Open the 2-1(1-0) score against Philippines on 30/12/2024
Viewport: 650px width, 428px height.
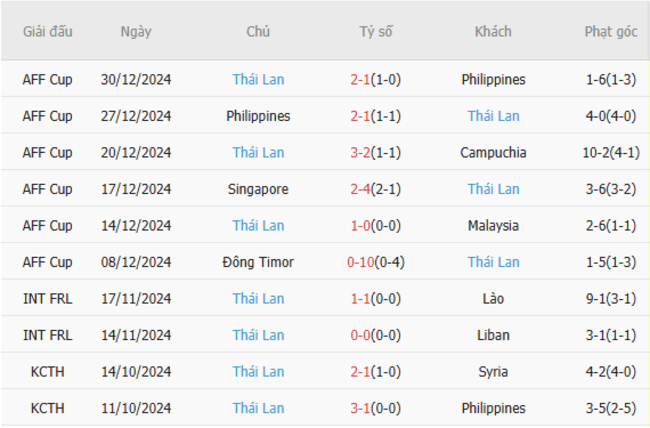click(376, 79)
